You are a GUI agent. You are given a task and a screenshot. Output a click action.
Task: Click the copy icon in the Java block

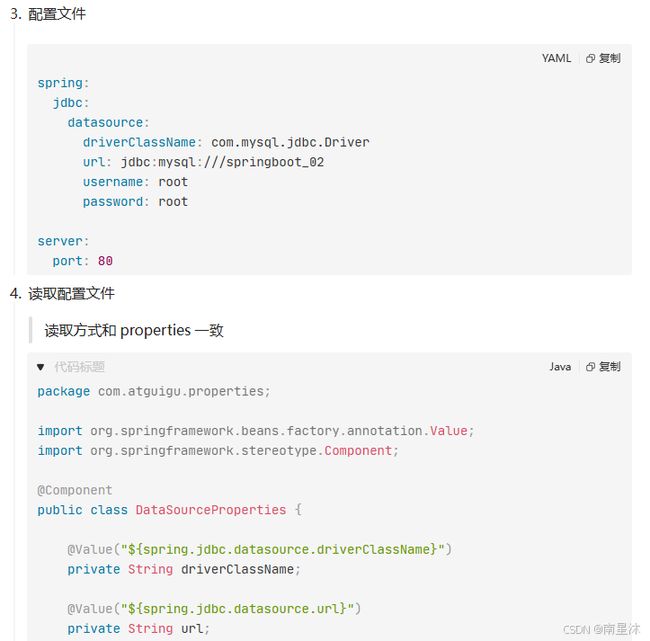tap(590, 367)
